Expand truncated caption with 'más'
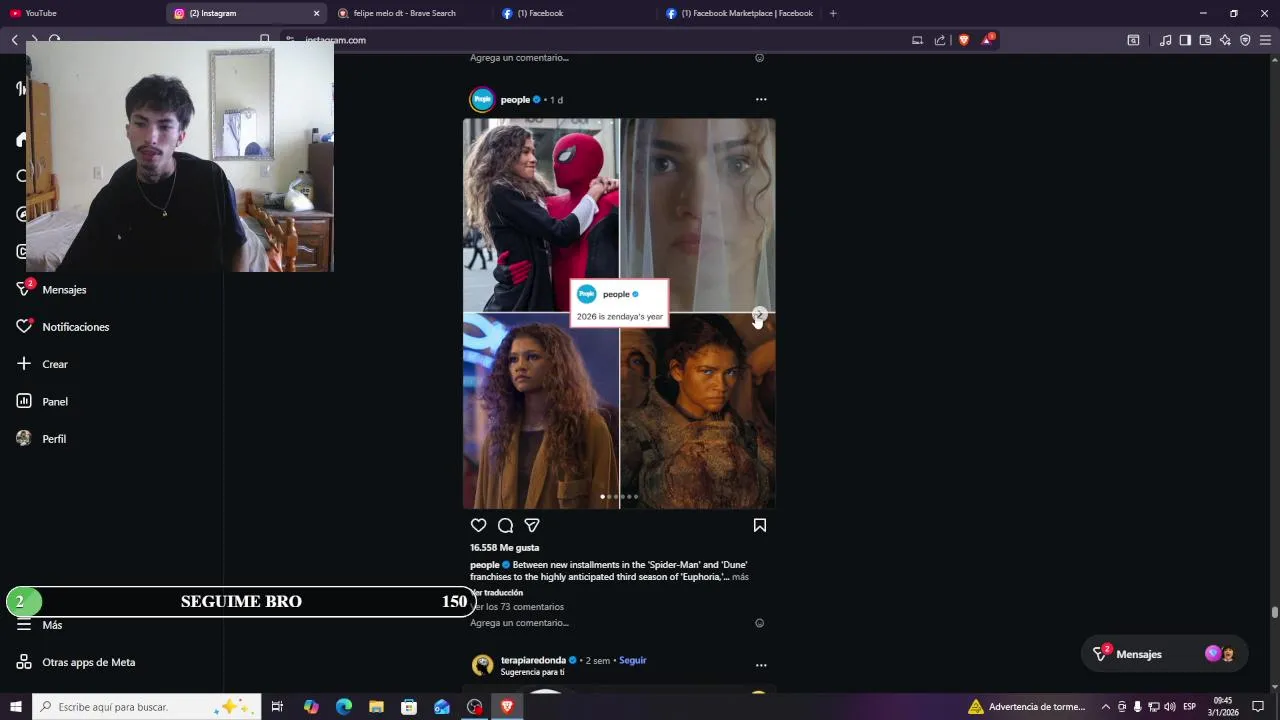This screenshot has width=1280, height=720. tap(740, 577)
